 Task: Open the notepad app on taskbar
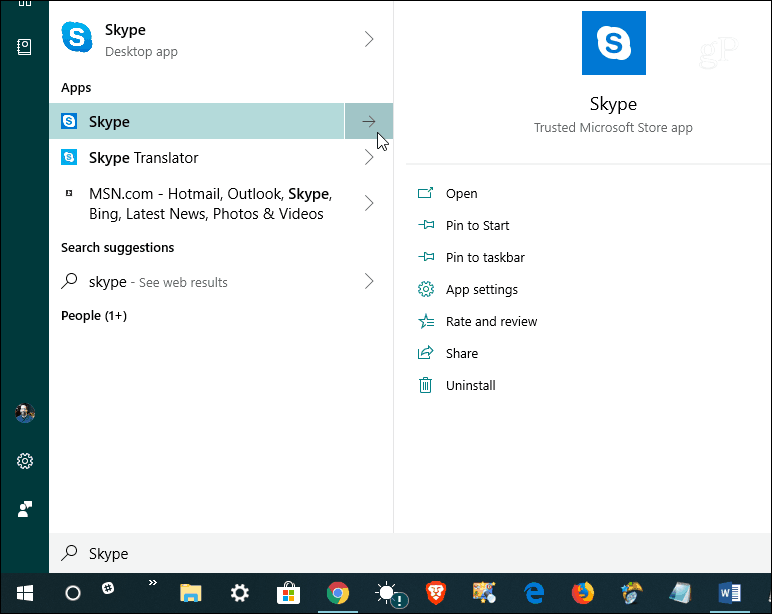(680, 593)
